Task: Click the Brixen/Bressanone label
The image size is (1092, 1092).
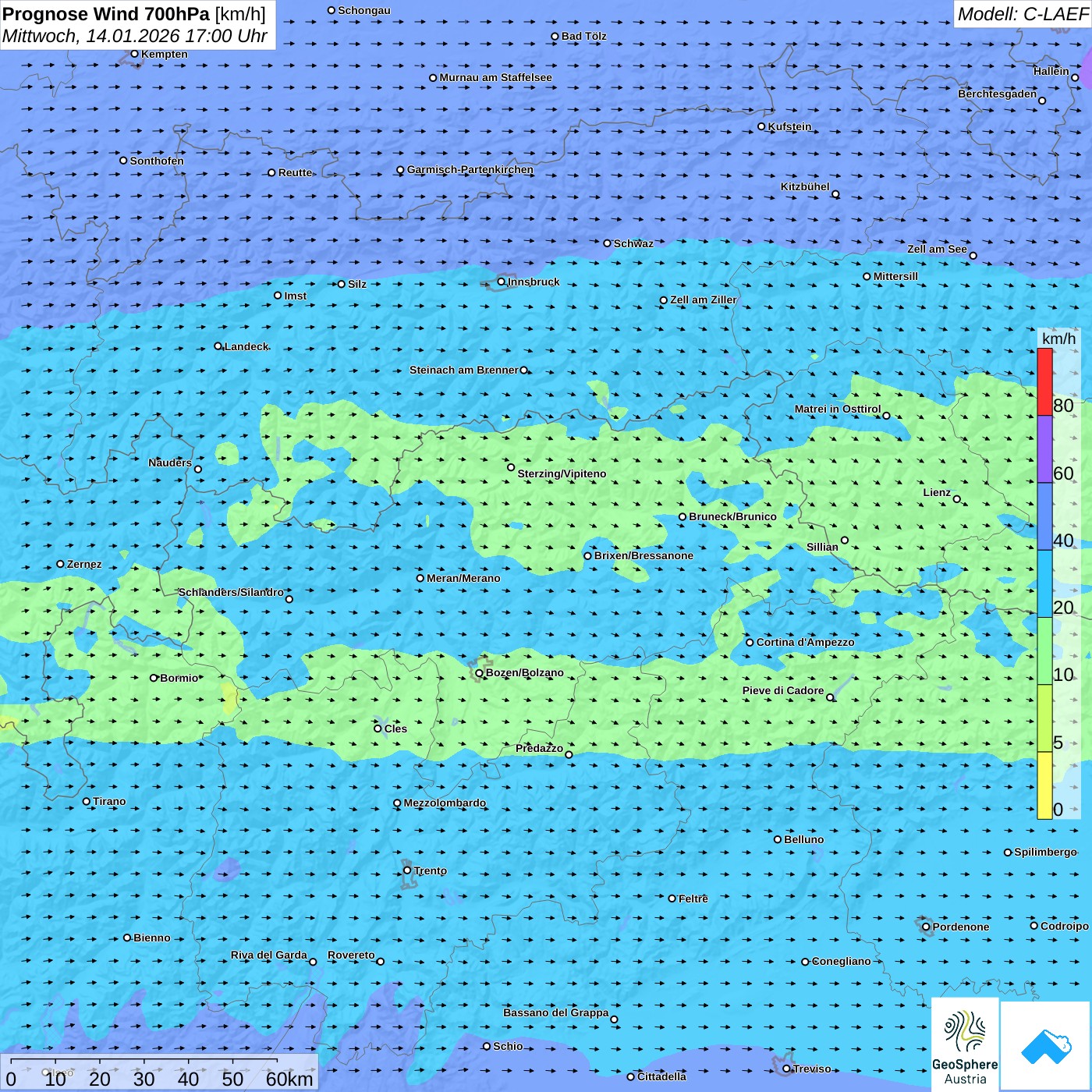Action: coord(643,555)
